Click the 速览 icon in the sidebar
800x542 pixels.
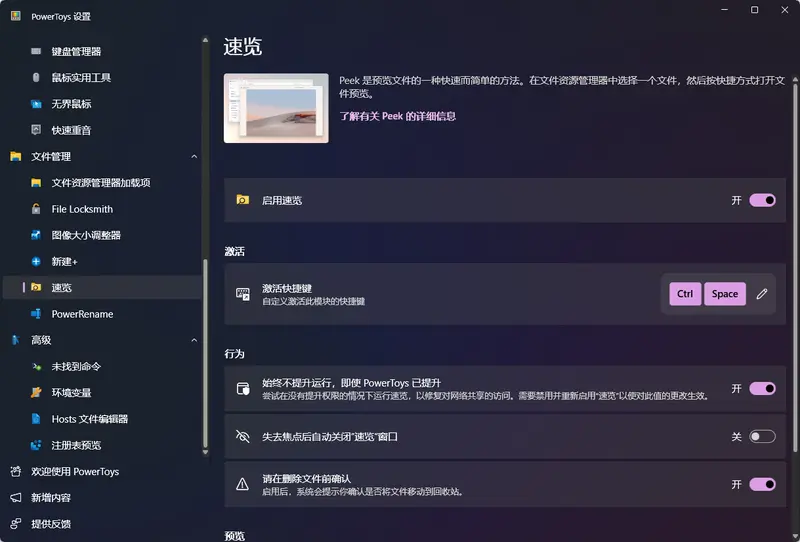pyautogui.click(x=36, y=287)
